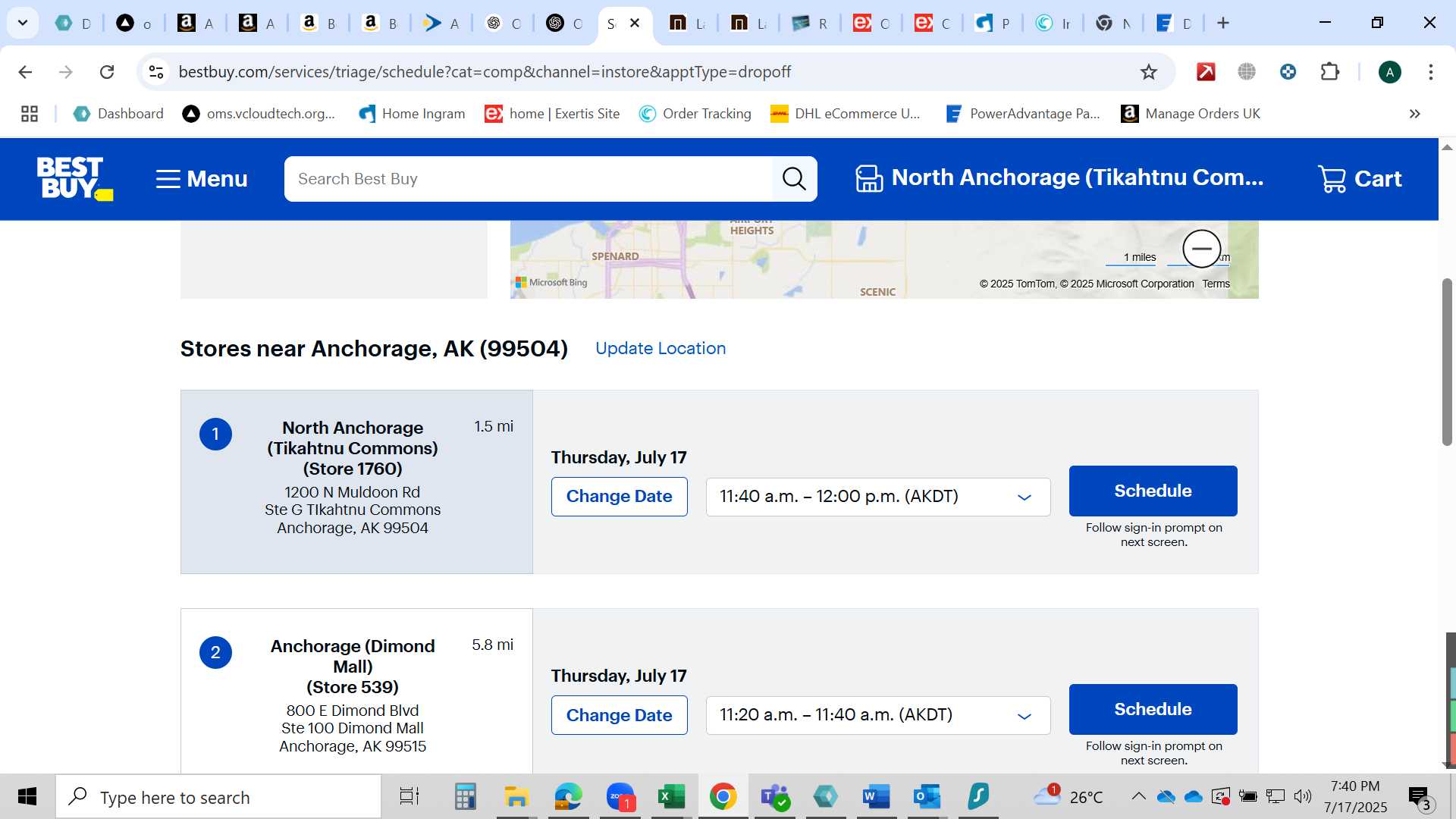This screenshot has width=1456, height=819.
Task: Select store marker number 2
Action: 215,652
